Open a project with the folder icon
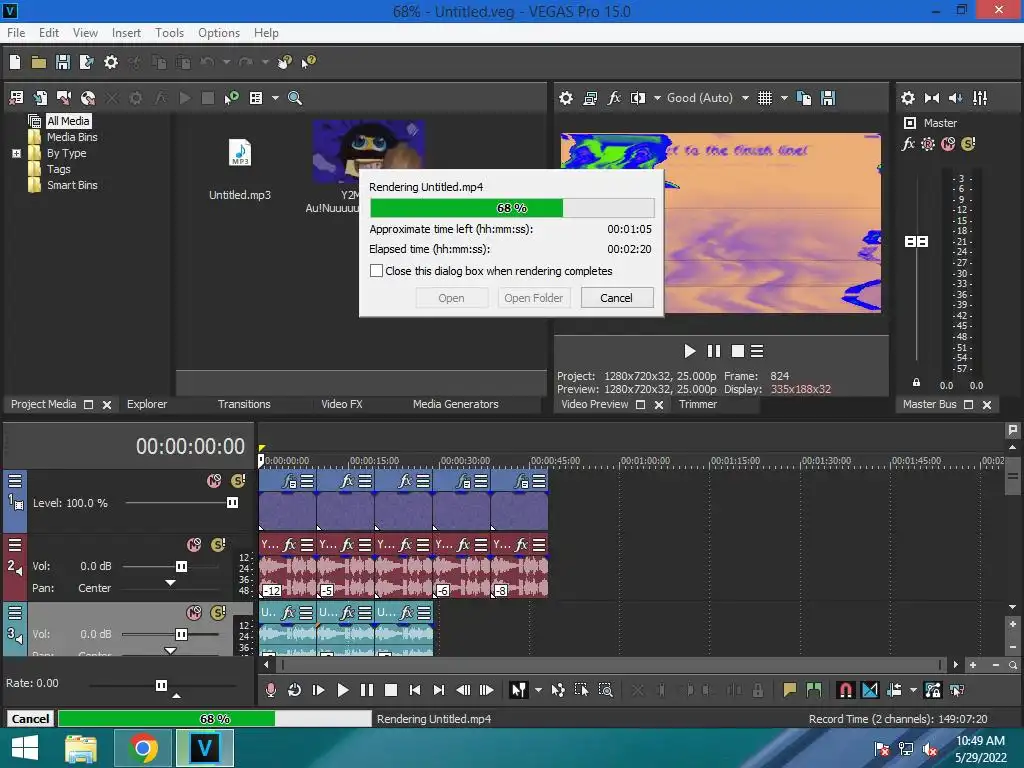This screenshot has height=768, width=1024. (39, 62)
